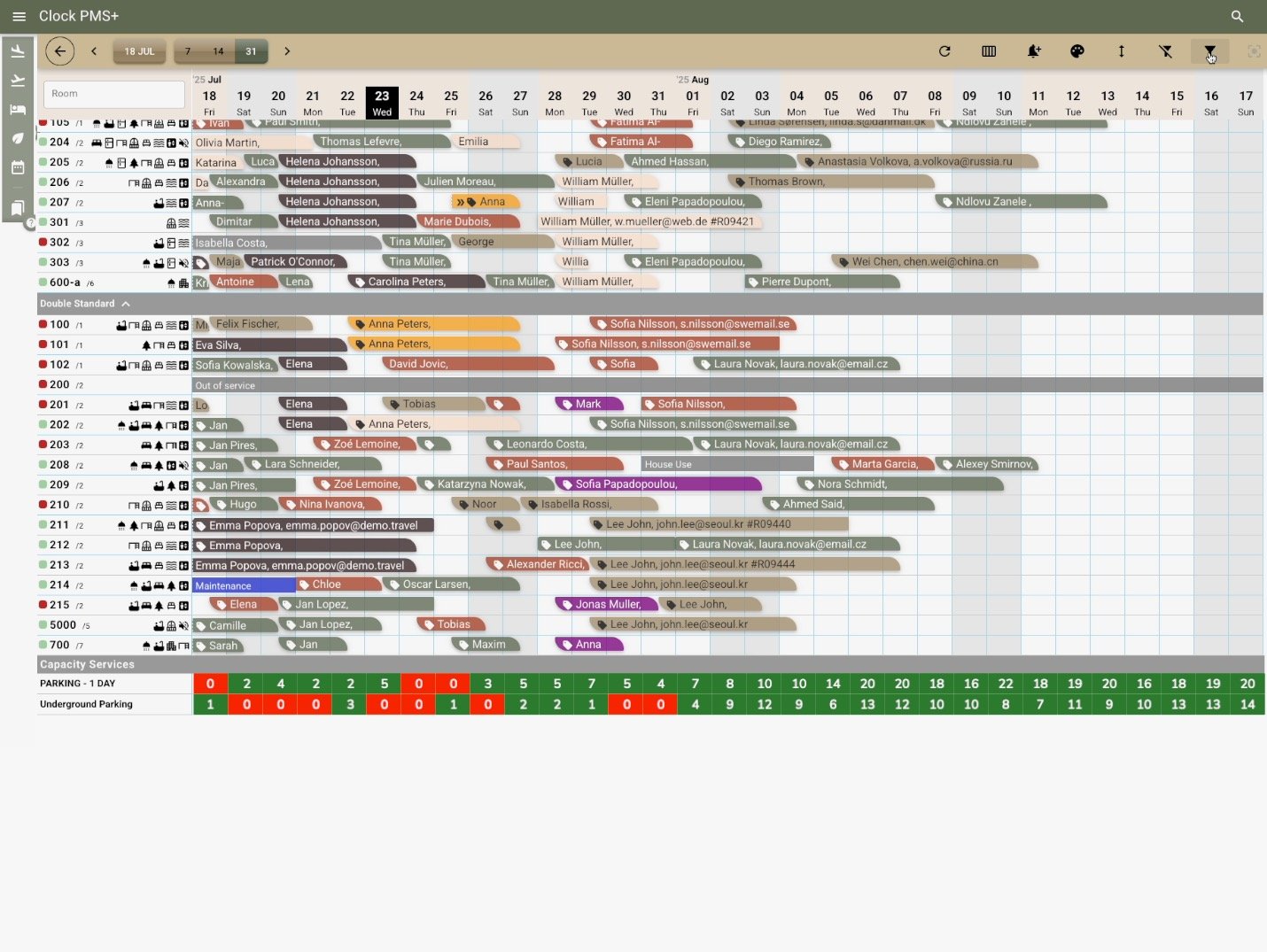This screenshot has height=952, width=1267.
Task: Switch timeline to 14-day view
Action: pyautogui.click(x=218, y=51)
